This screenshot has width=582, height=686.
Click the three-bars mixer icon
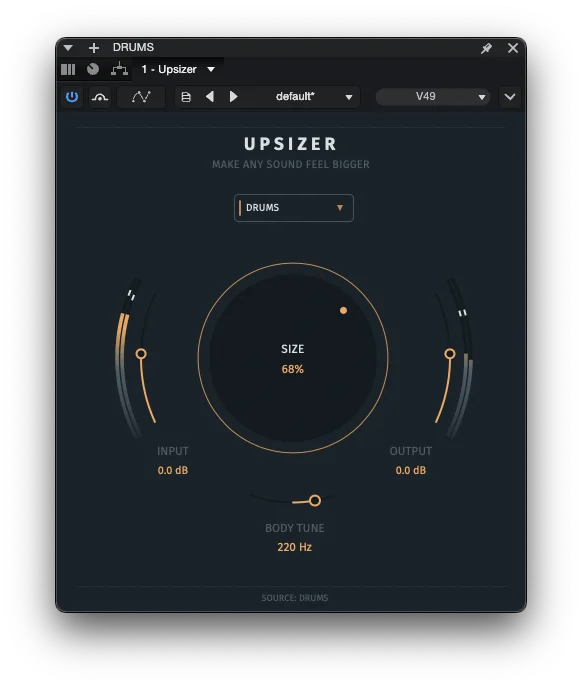tap(68, 69)
